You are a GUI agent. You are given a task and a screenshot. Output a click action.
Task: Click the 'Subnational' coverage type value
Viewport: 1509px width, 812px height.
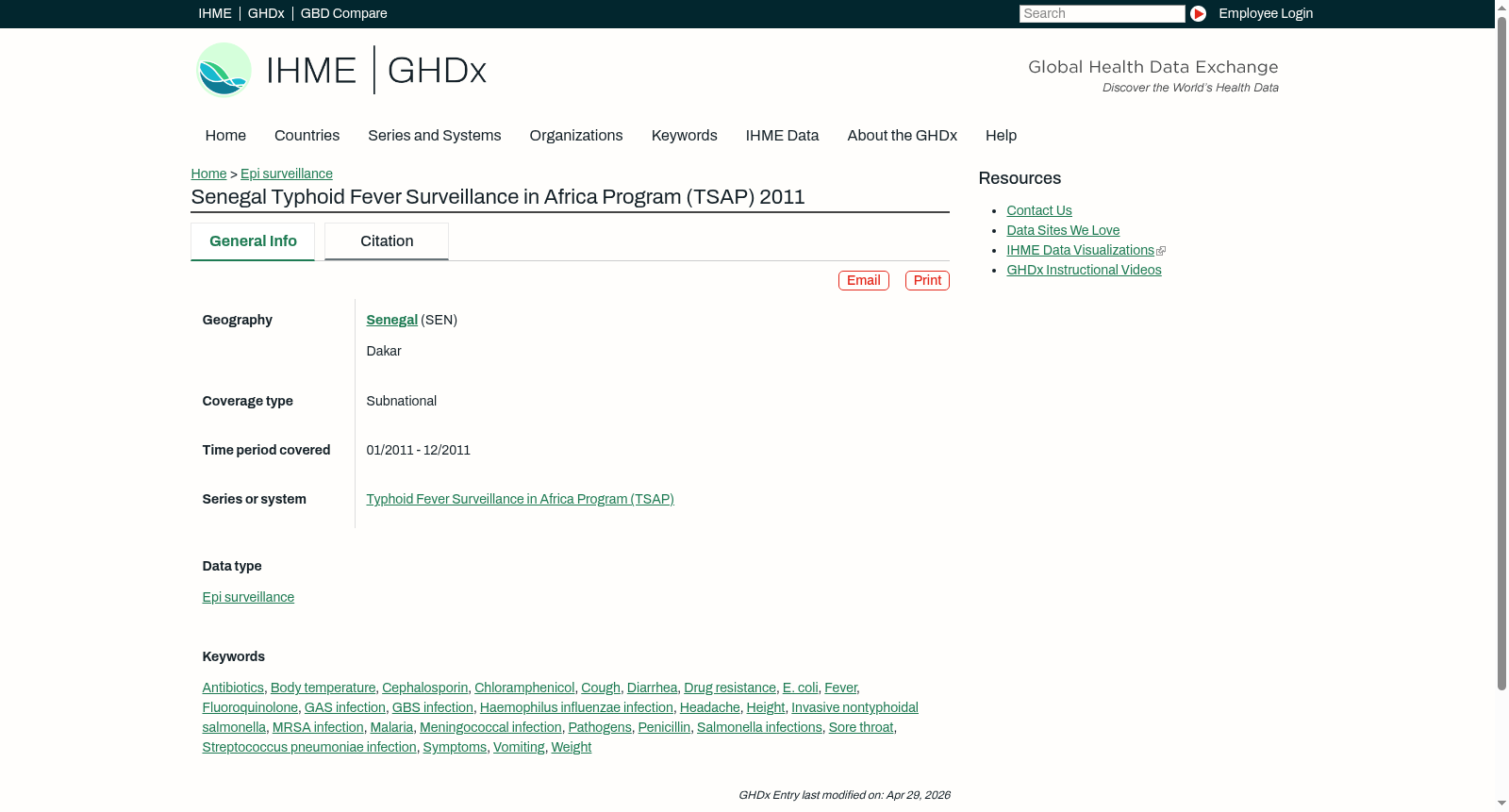[x=402, y=401]
